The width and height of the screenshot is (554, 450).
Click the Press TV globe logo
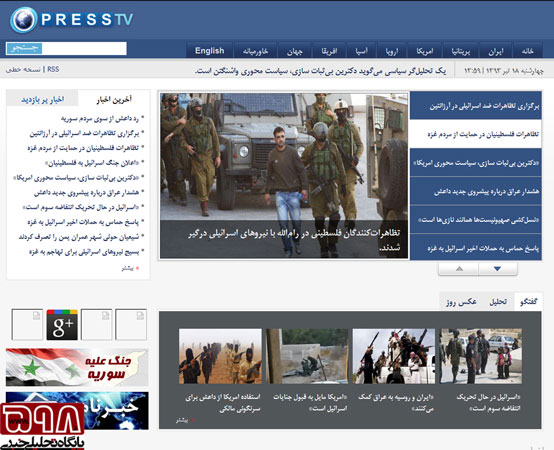[24, 20]
